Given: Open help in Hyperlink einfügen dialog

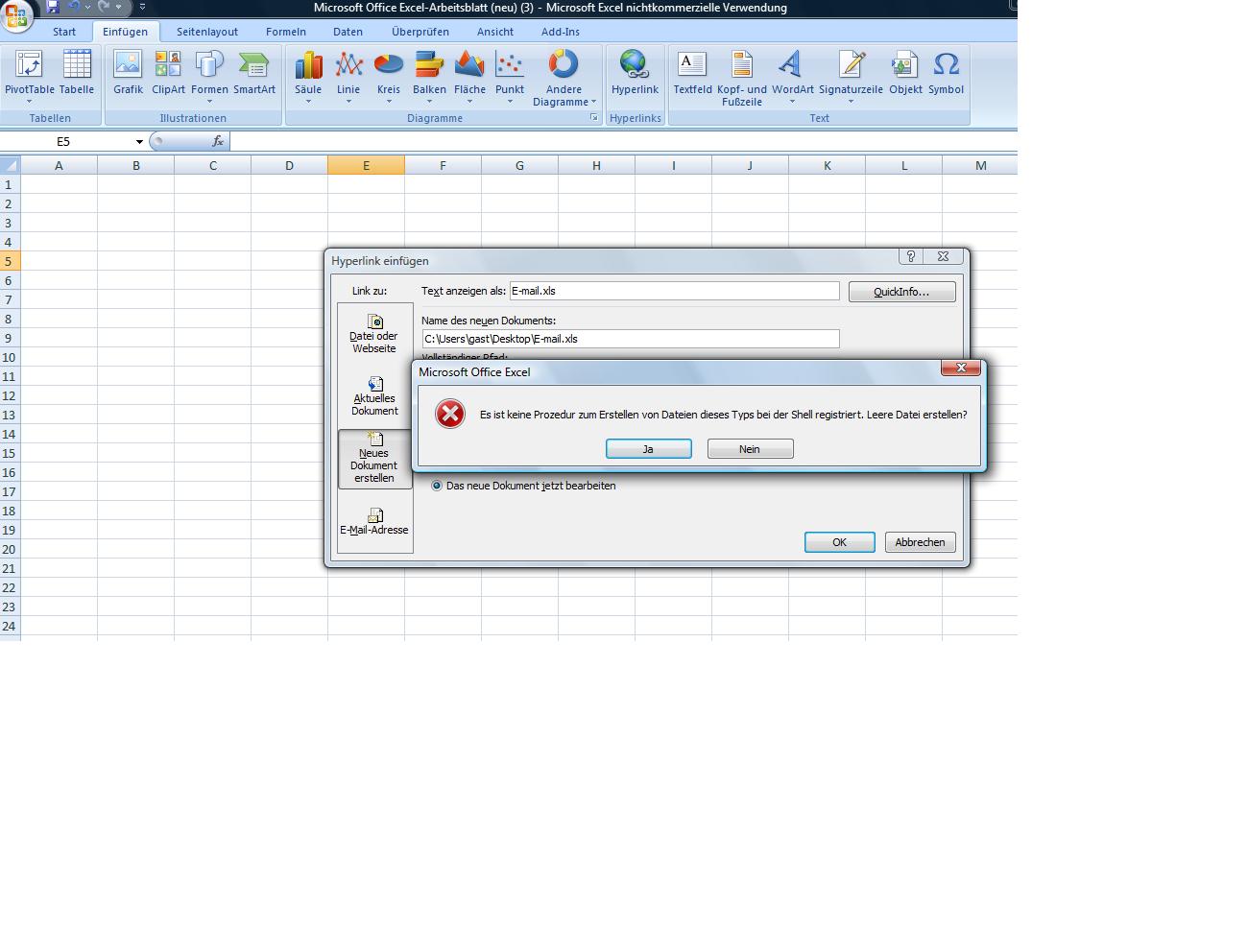Looking at the screenshot, I should coord(911,256).
